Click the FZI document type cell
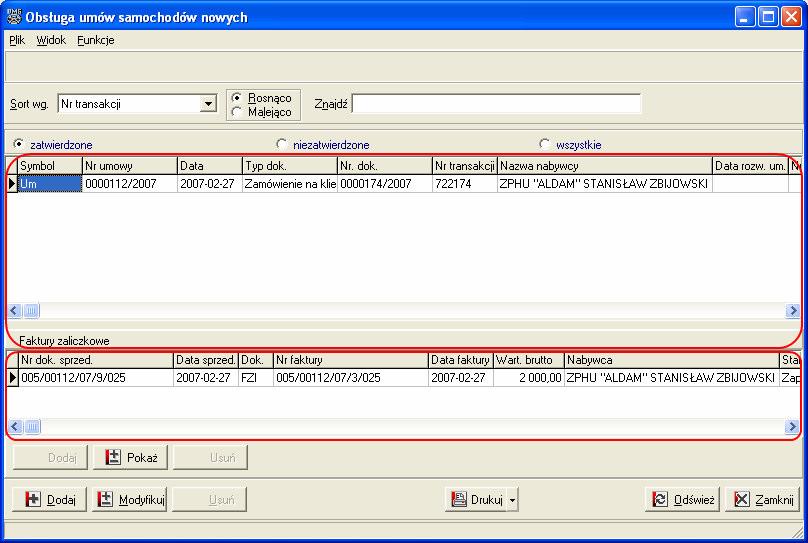 (x=256, y=378)
